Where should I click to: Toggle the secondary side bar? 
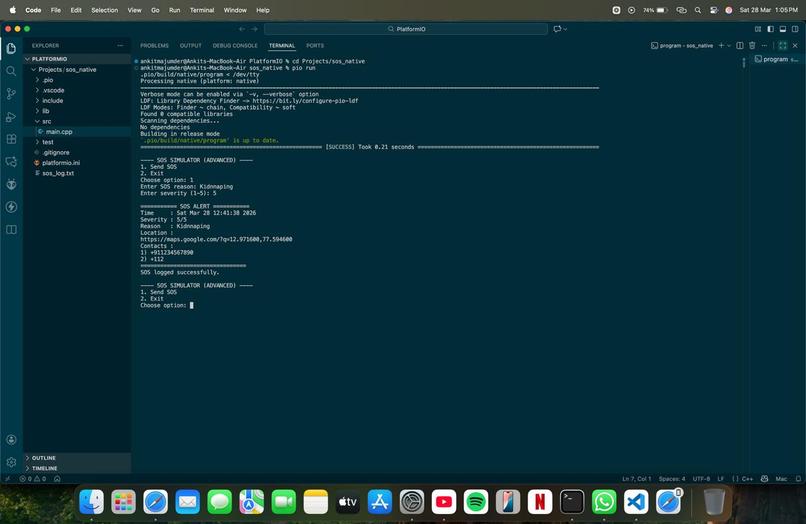[795, 29]
